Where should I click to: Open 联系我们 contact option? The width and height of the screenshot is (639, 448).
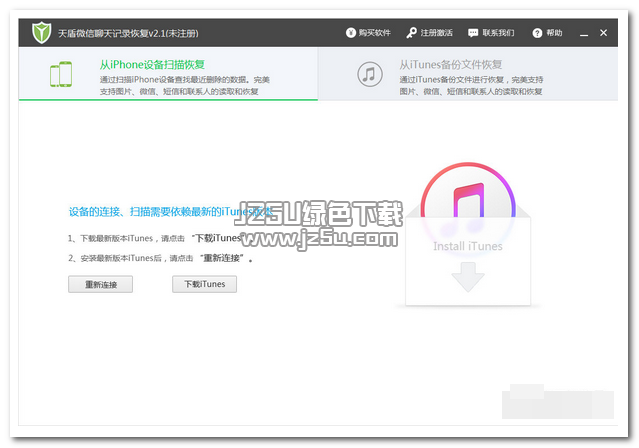point(491,33)
